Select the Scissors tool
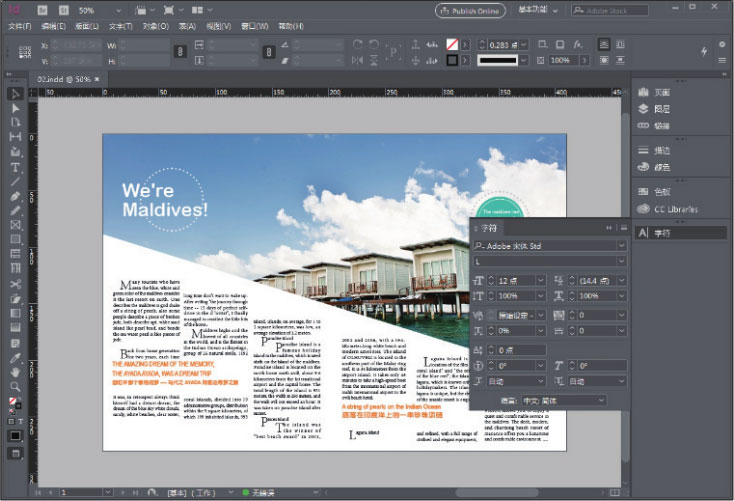 tap(16, 283)
